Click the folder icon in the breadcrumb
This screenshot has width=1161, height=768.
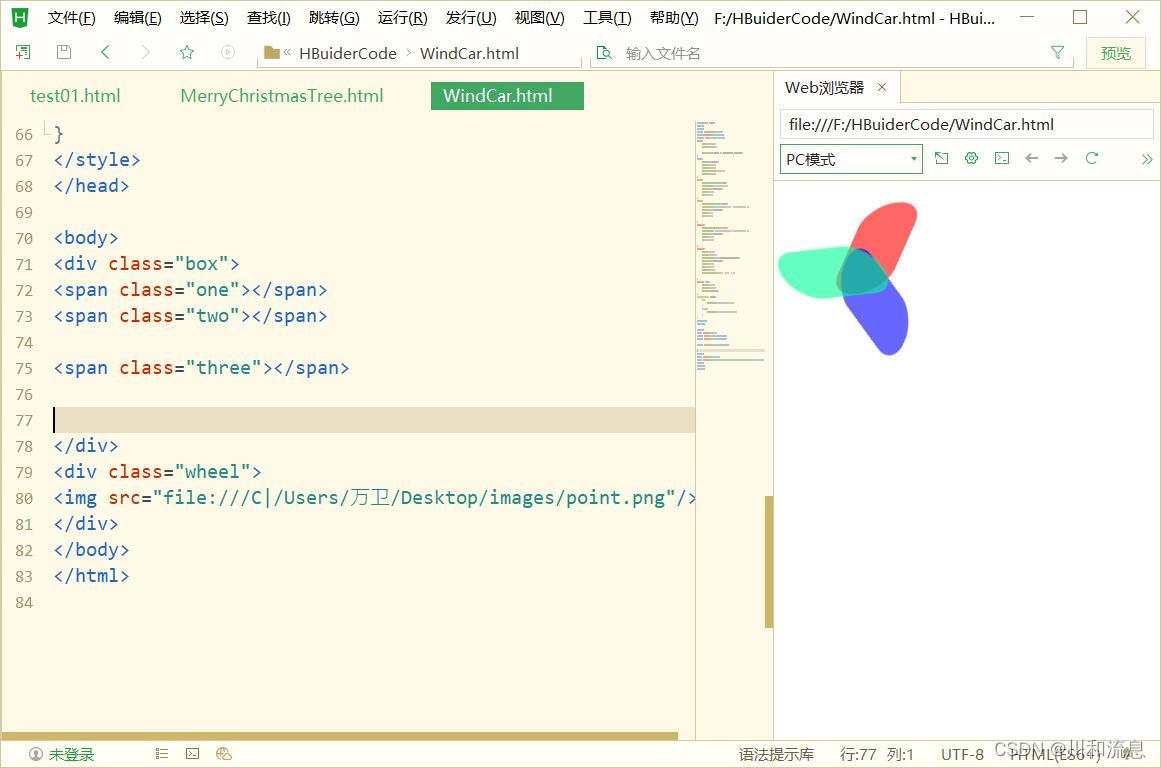tap(272, 53)
